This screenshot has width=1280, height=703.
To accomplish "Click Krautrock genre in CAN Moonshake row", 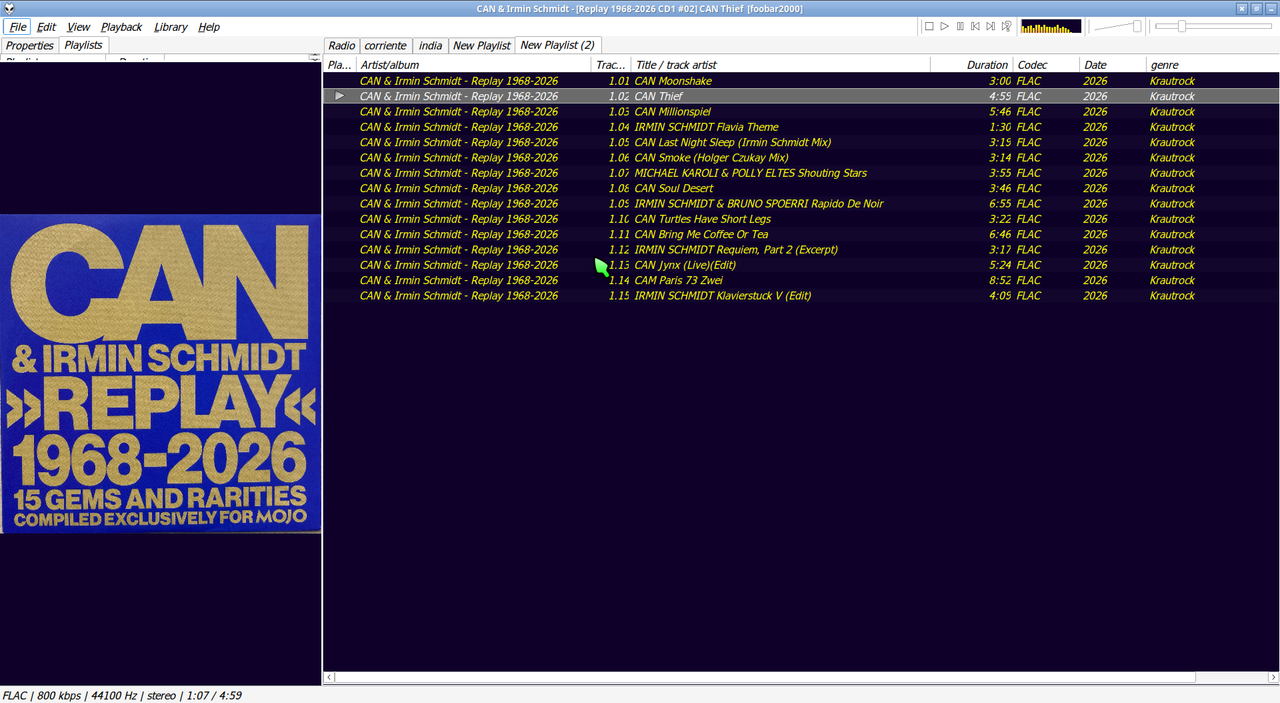I will (x=1172, y=81).
